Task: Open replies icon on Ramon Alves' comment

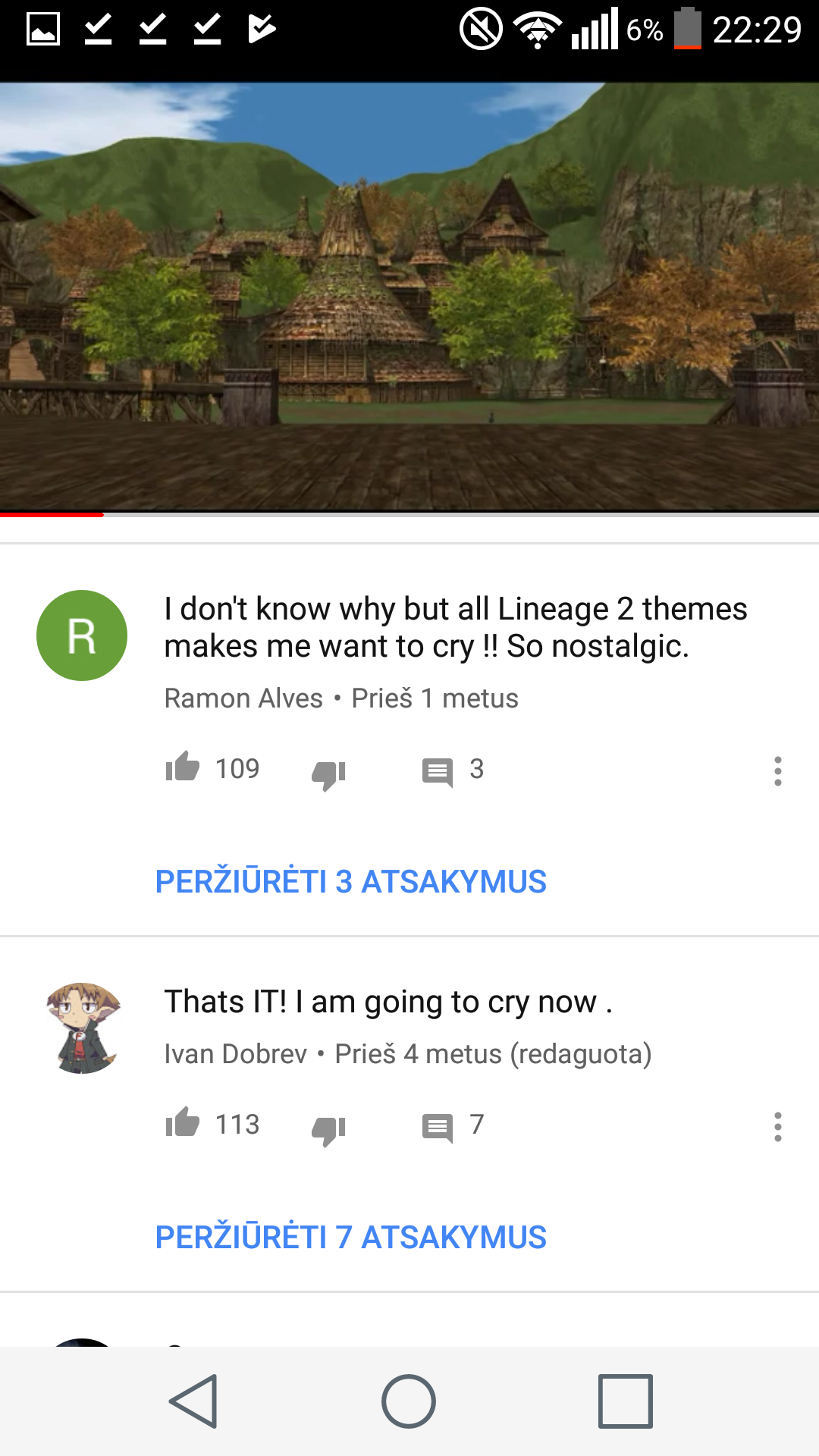Action: (x=438, y=772)
